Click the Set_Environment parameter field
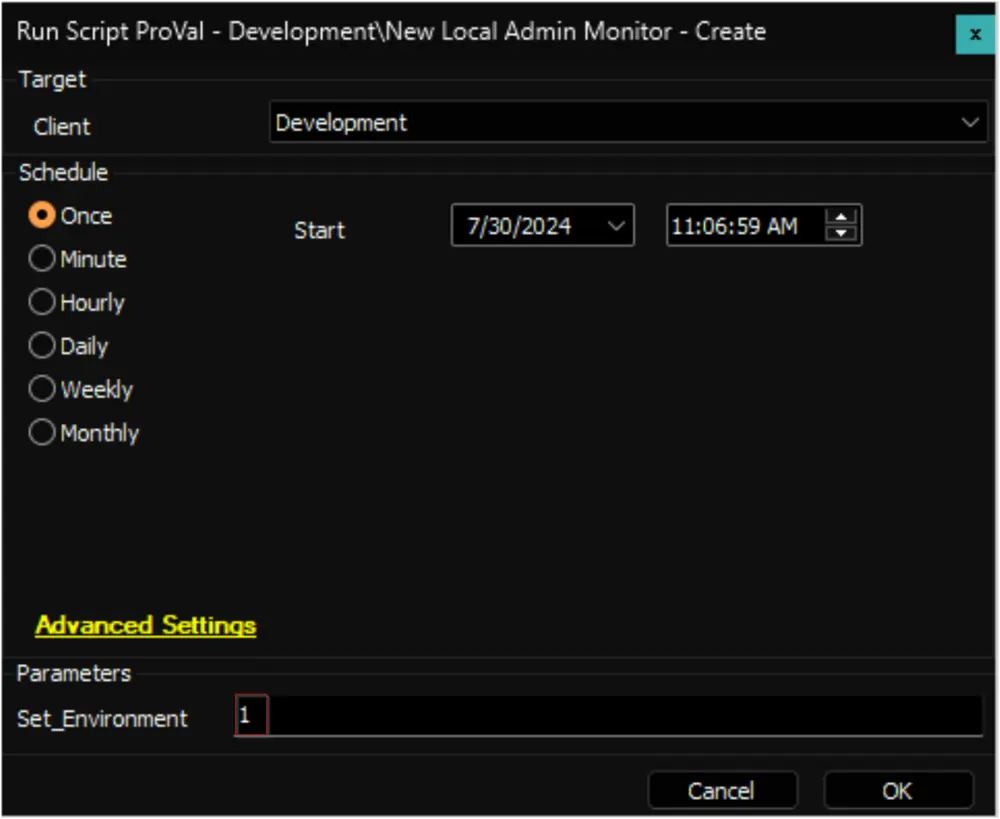Image resolution: width=1000 pixels, height=819 pixels. [608, 716]
